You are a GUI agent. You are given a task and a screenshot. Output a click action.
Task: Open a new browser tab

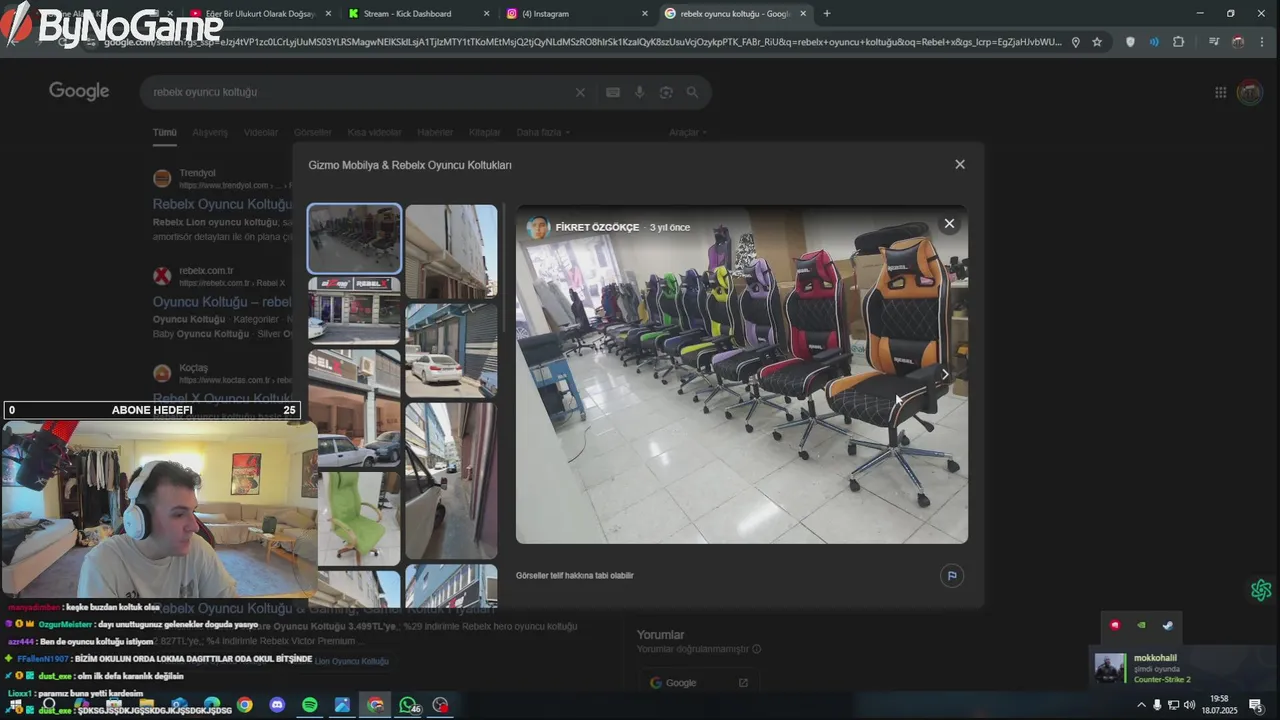(x=827, y=14)
